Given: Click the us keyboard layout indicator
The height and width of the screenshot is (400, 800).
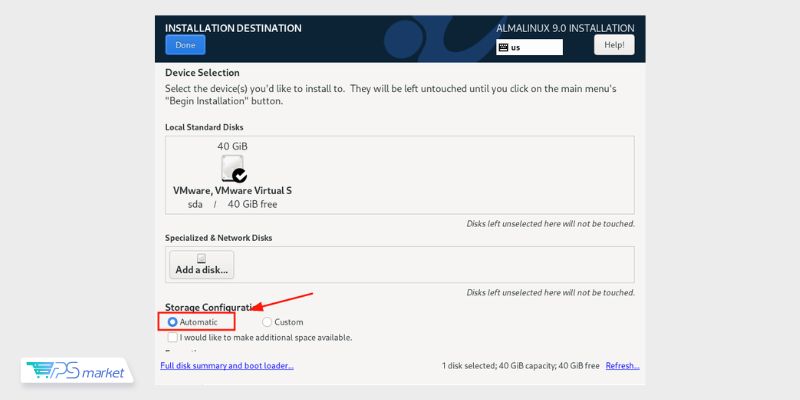Looking at the screenshot, I should point(529,47).
